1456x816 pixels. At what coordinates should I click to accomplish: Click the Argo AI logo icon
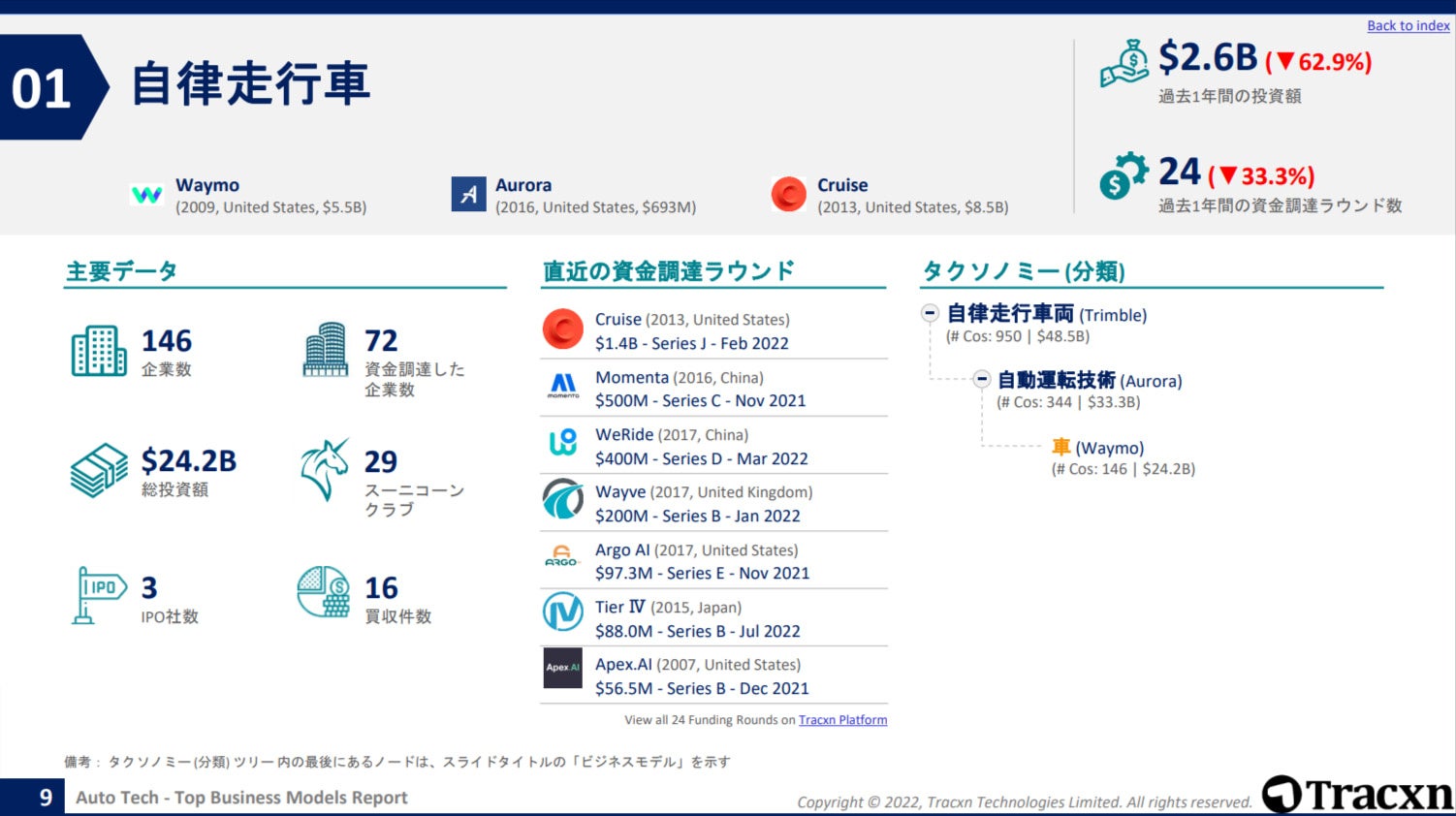click(562, 557)
